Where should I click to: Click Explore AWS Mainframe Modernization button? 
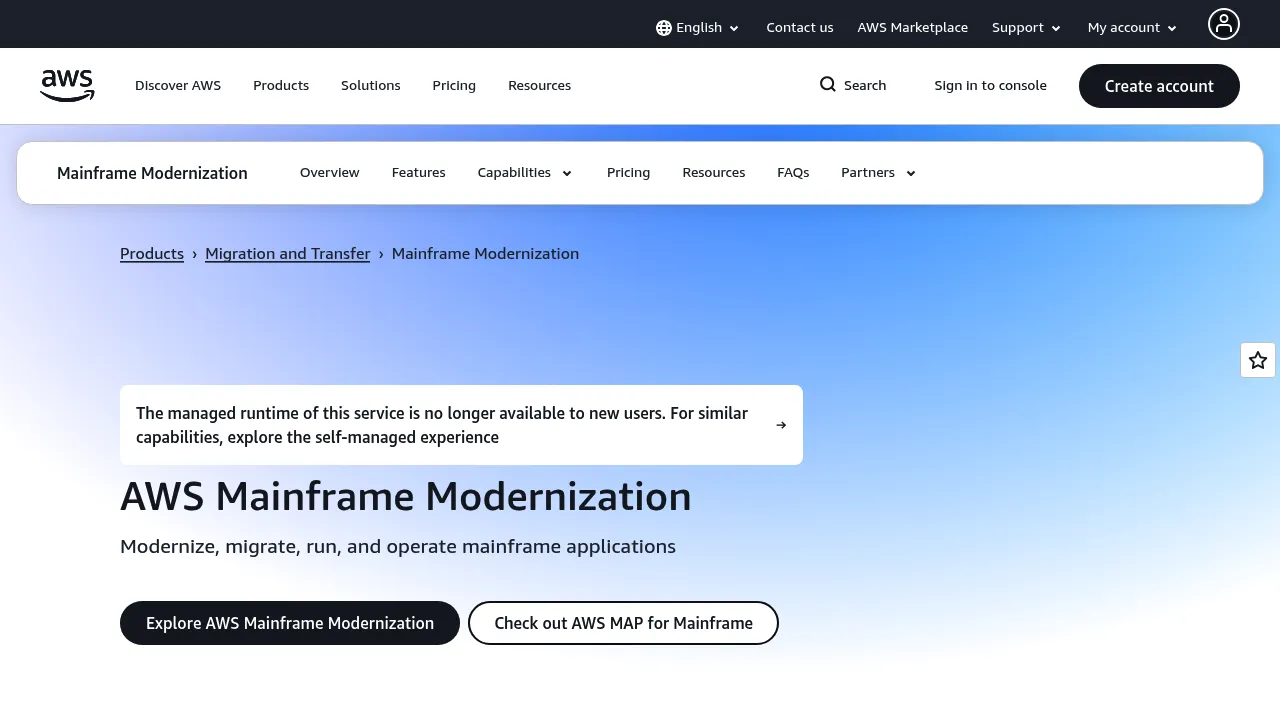(x=290, y=623)
